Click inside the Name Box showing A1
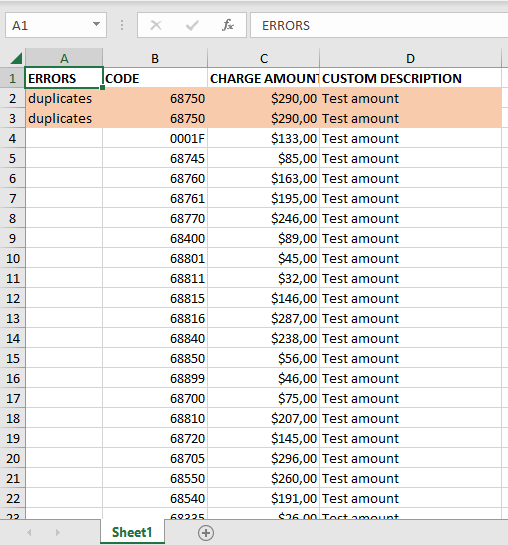Viewport: 508px width, 545px height. click(x=49, y=25)
